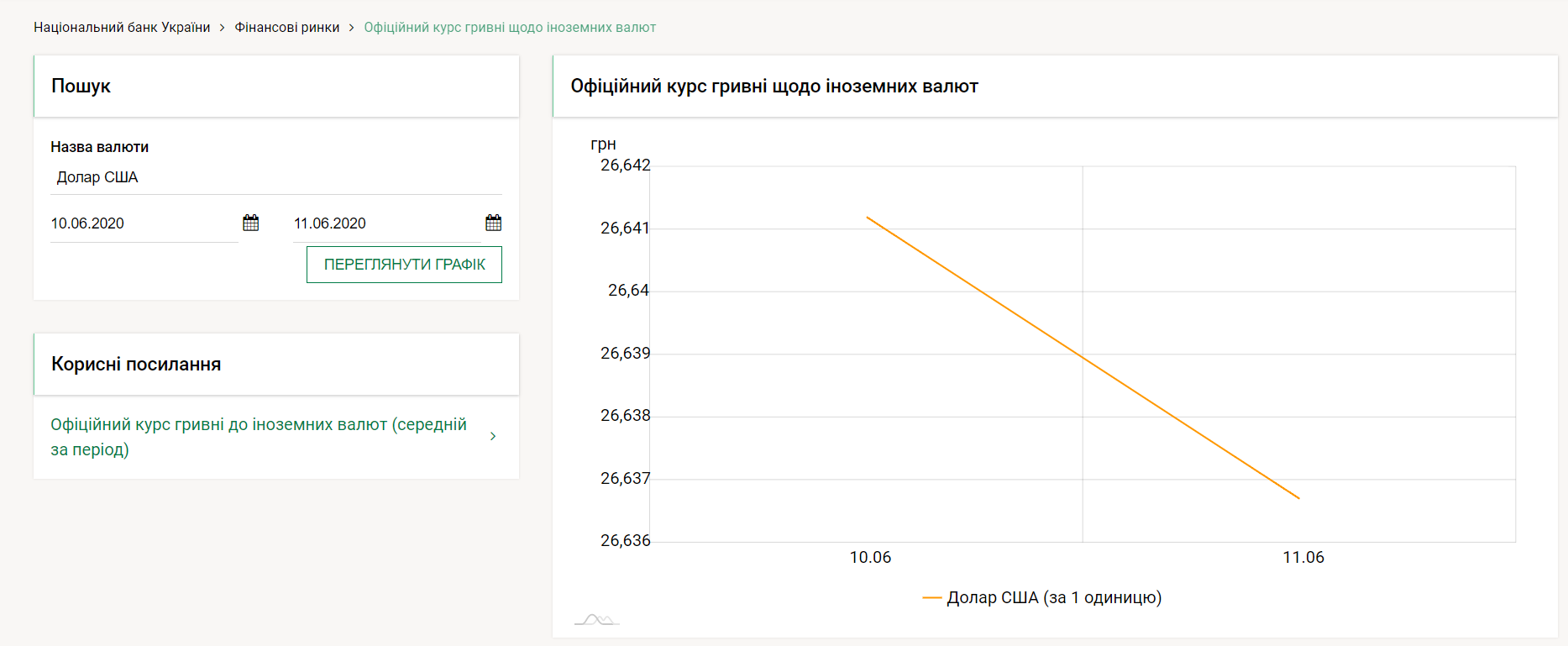Viewport: 1568px width, 646px height.
Task: Click the orange exchange rate line on chart
Action: pos(1083,358)
